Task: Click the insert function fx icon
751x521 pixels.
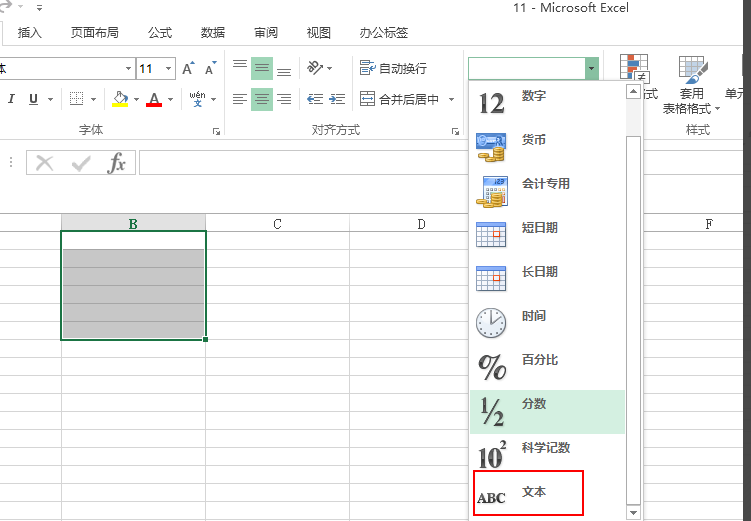Action: [x=116, y=163]
